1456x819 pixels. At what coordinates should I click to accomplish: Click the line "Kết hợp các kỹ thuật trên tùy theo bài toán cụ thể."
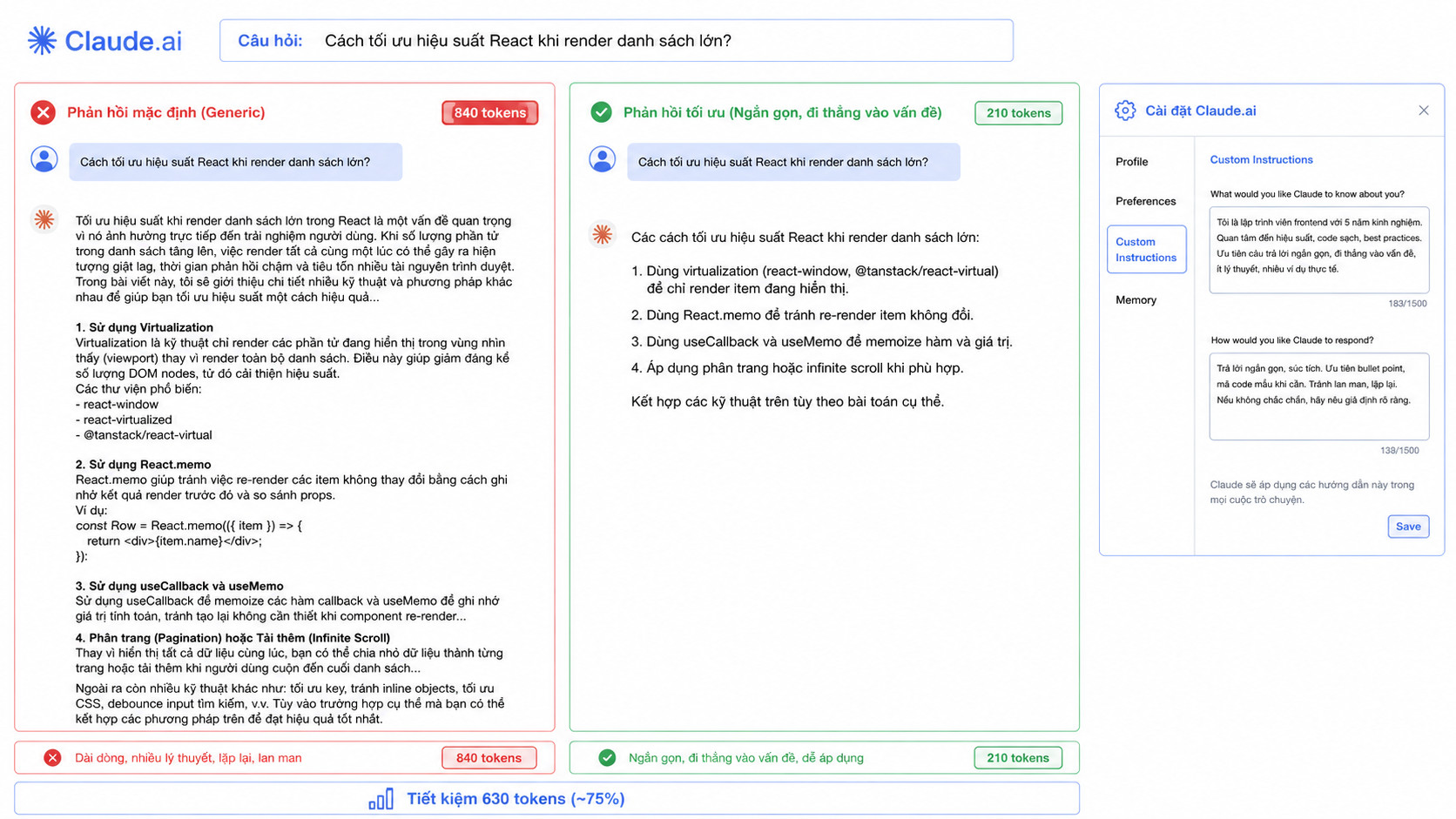[787, 402]
